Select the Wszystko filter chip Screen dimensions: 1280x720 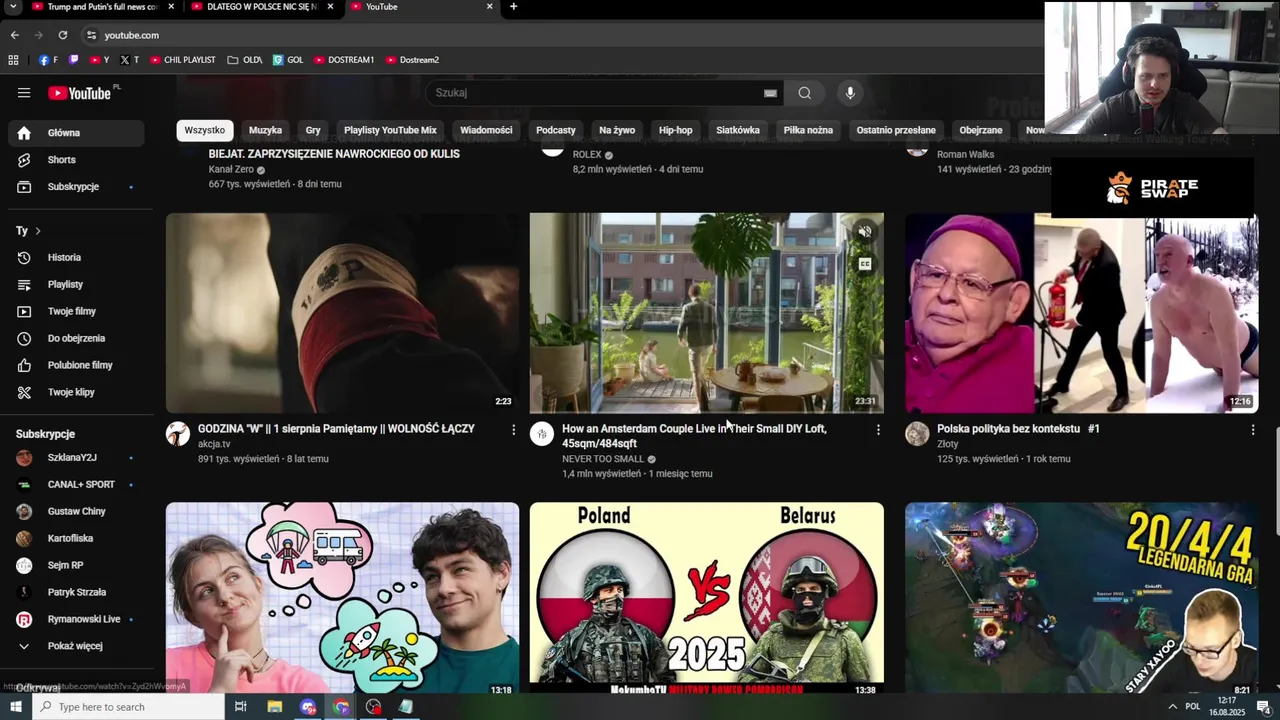pos(205,130)
